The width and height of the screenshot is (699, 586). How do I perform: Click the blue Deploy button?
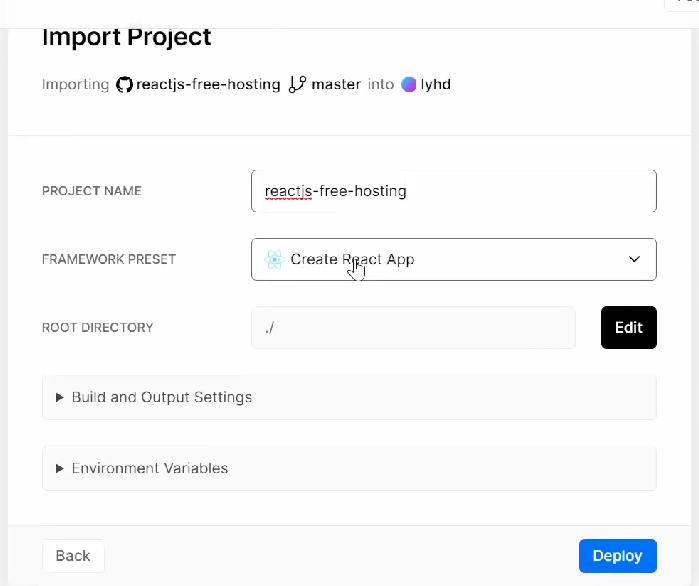(x=617, y=556)
